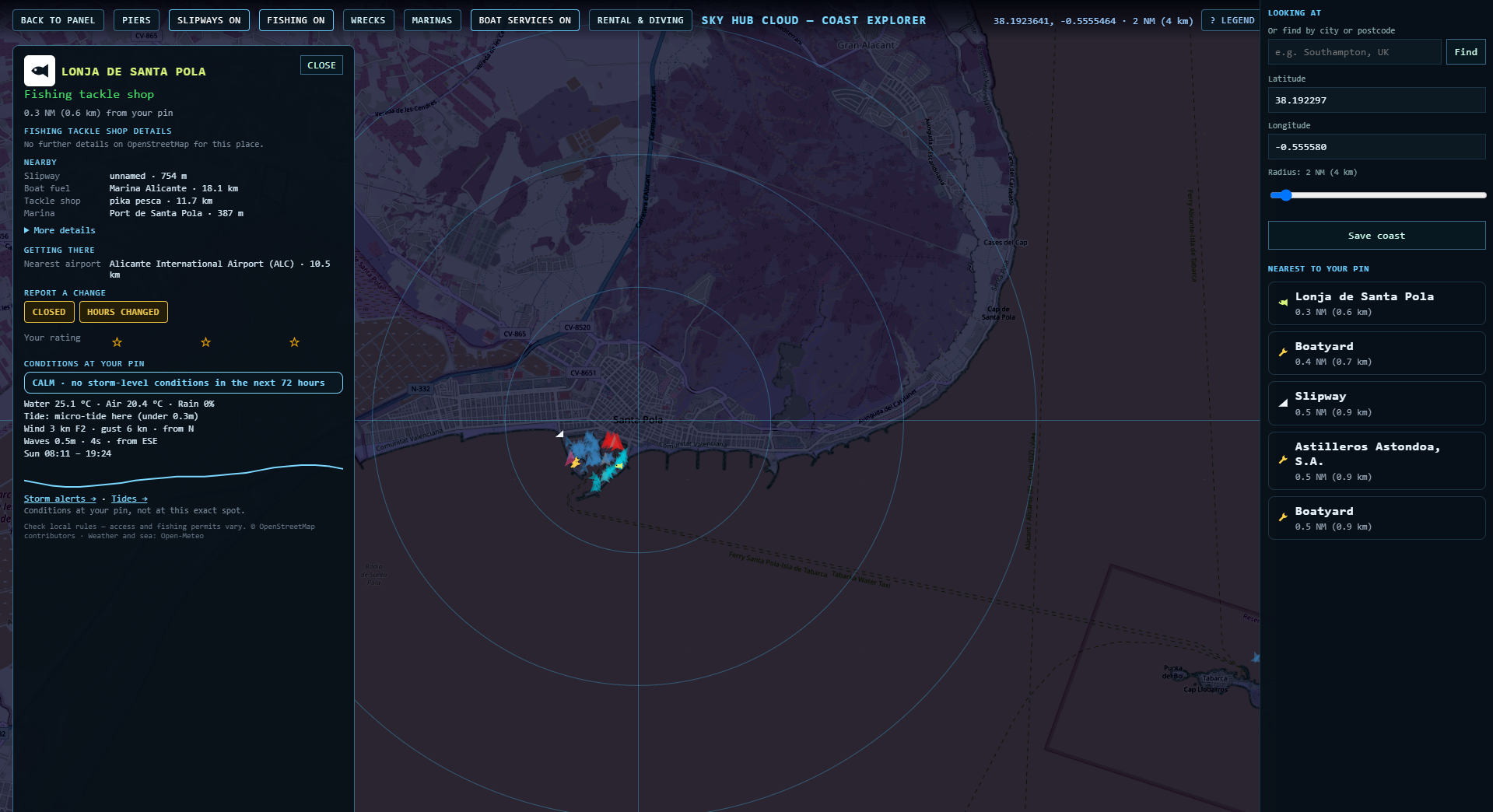The width and height of the screenshot is (1493, 812).
Task: Click Save coast button
Action: (x=1376, y=236)
